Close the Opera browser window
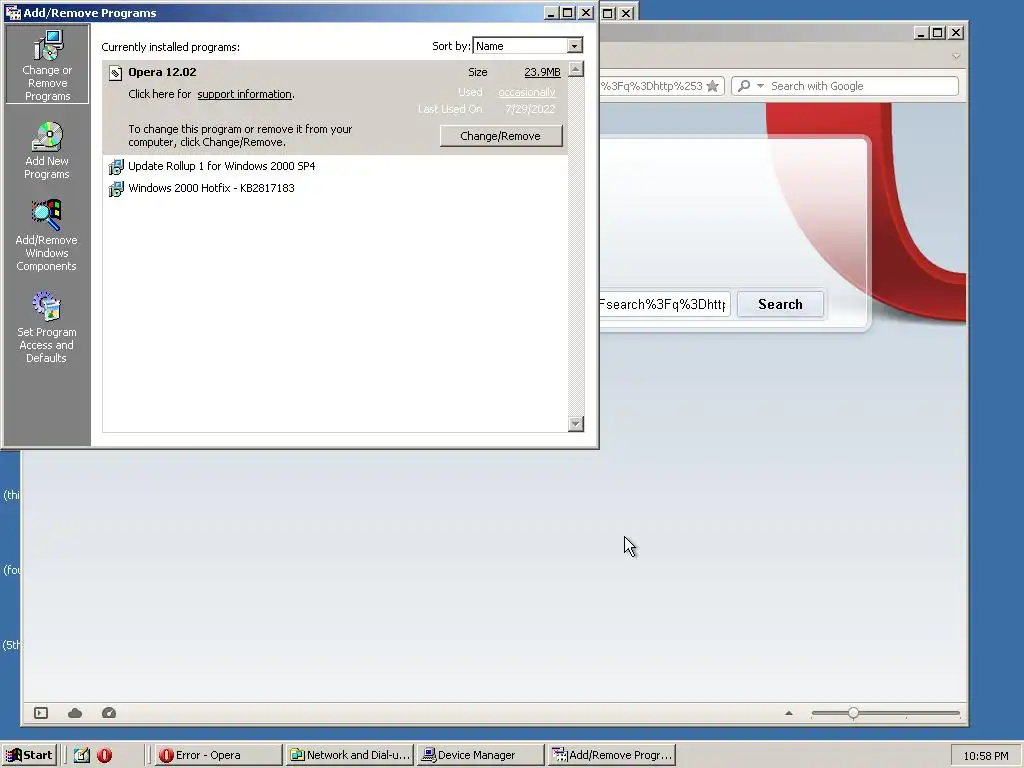1024x768 pixels. [x=956, y=33]
